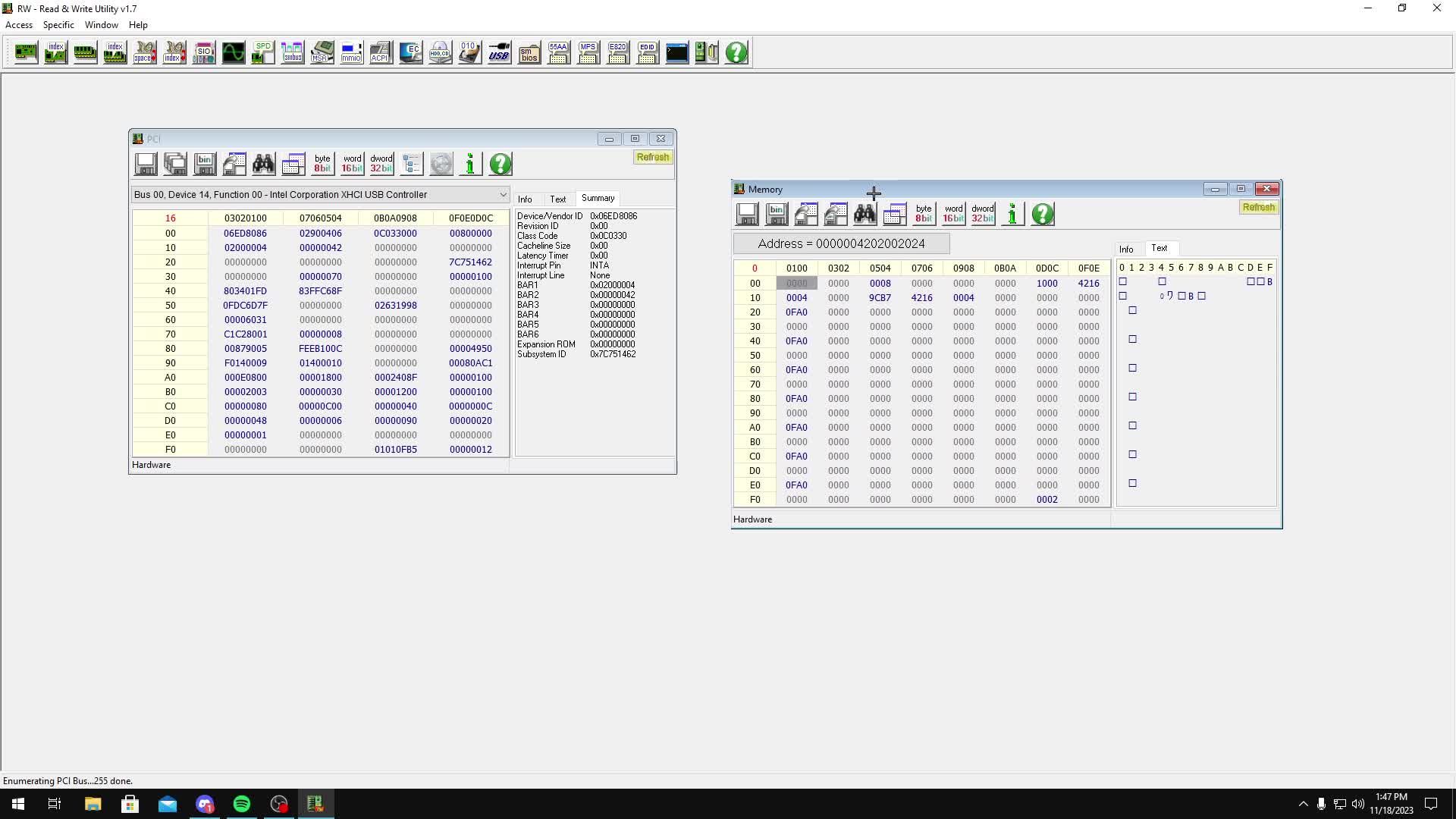1456x819 pixels.
Task: Open the MPS table tool
Action: pos(588,52)
